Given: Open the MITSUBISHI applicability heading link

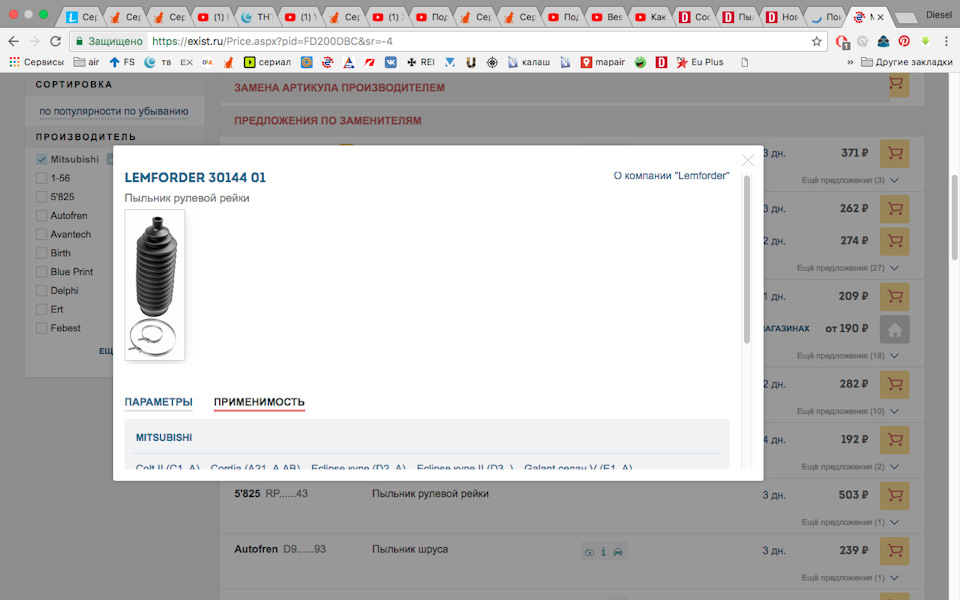Looking at the screenshot, I should (x=163, y=438).
